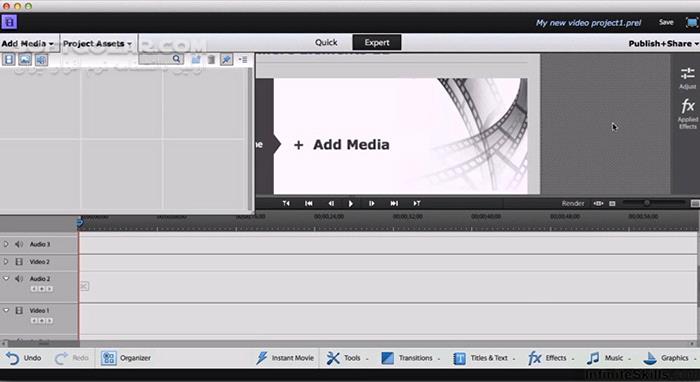This screenshot has height=382, width=700.
Task: Click the Project Assets vertical scrollbar
Action: coord(250,138)
